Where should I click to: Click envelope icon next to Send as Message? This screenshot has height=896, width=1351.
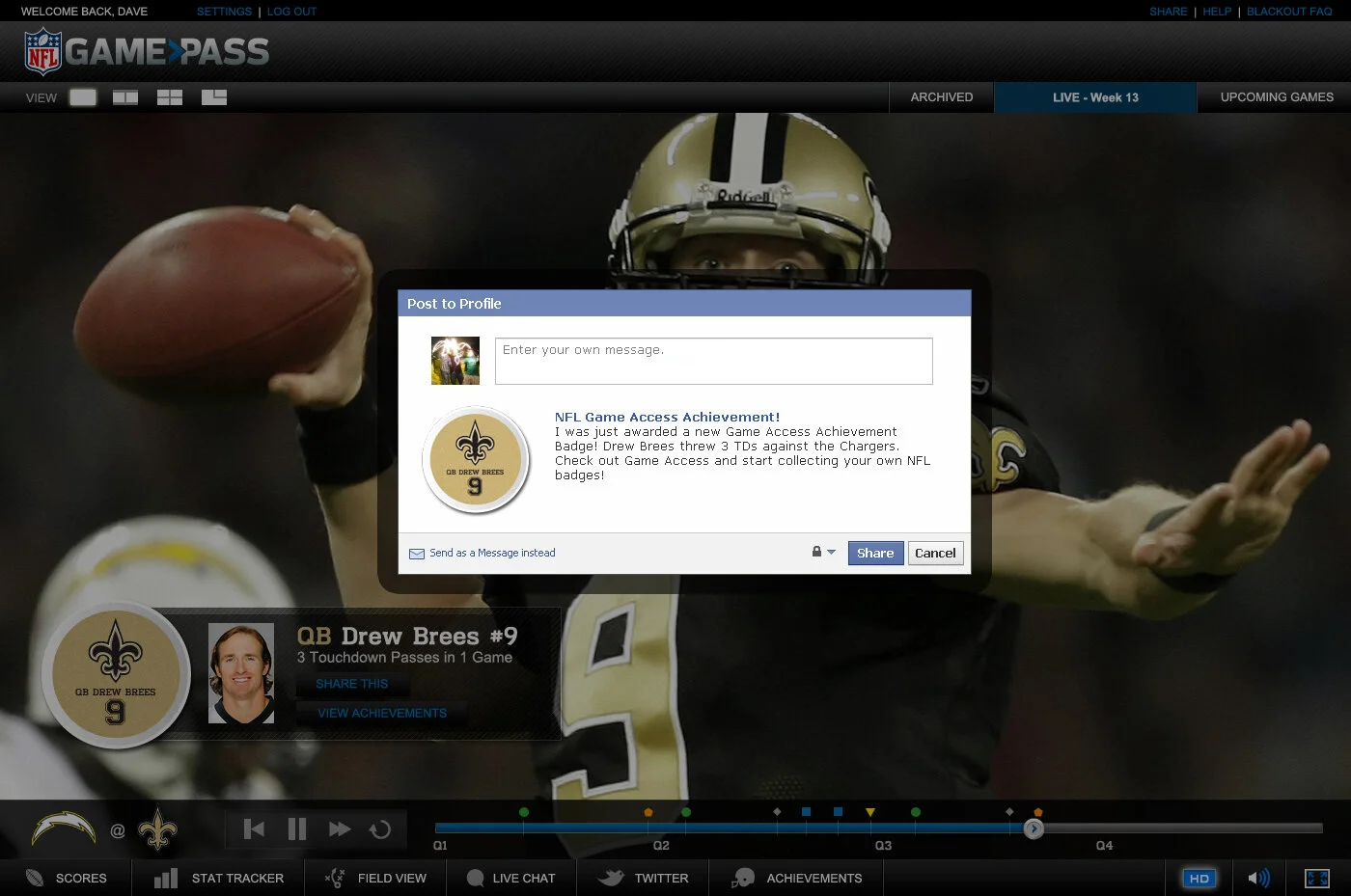coord(417,554)
